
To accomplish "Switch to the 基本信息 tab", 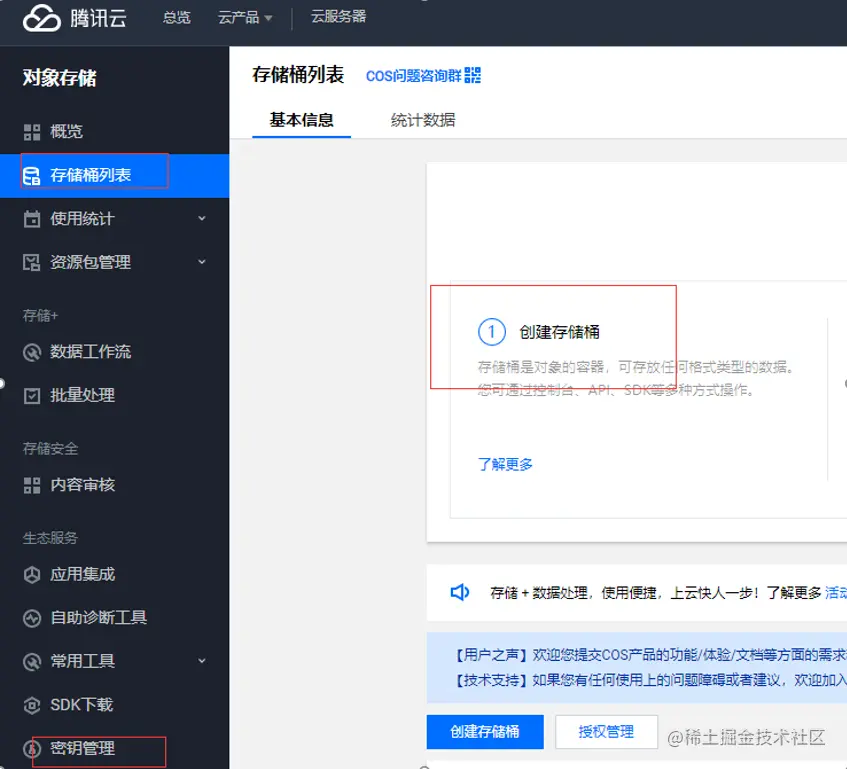I will point(301,120).
